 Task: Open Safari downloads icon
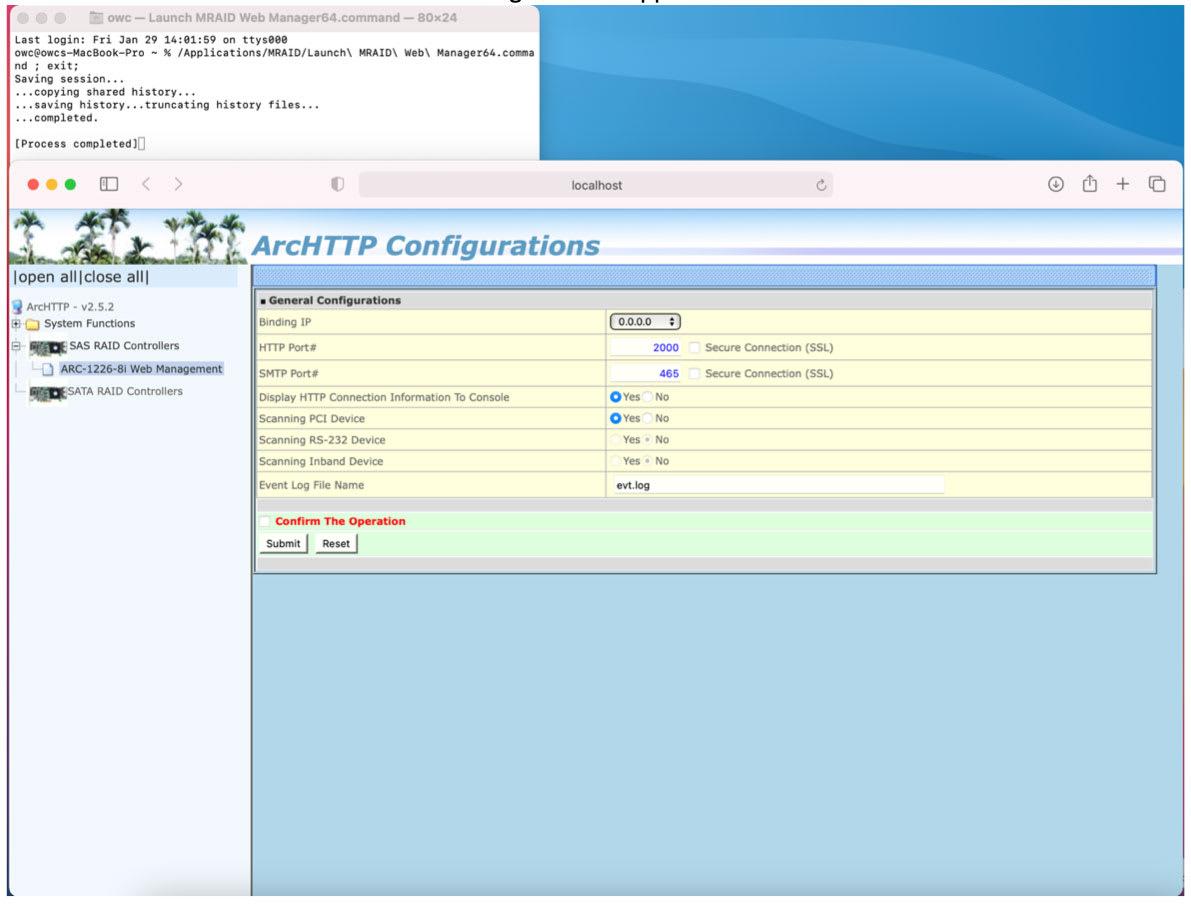click(1055, 184)
